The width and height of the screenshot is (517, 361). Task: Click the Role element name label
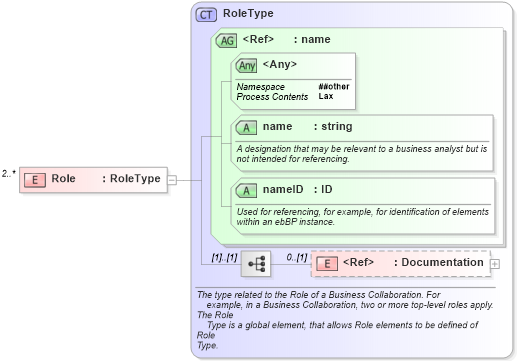[x=63, y=178]
